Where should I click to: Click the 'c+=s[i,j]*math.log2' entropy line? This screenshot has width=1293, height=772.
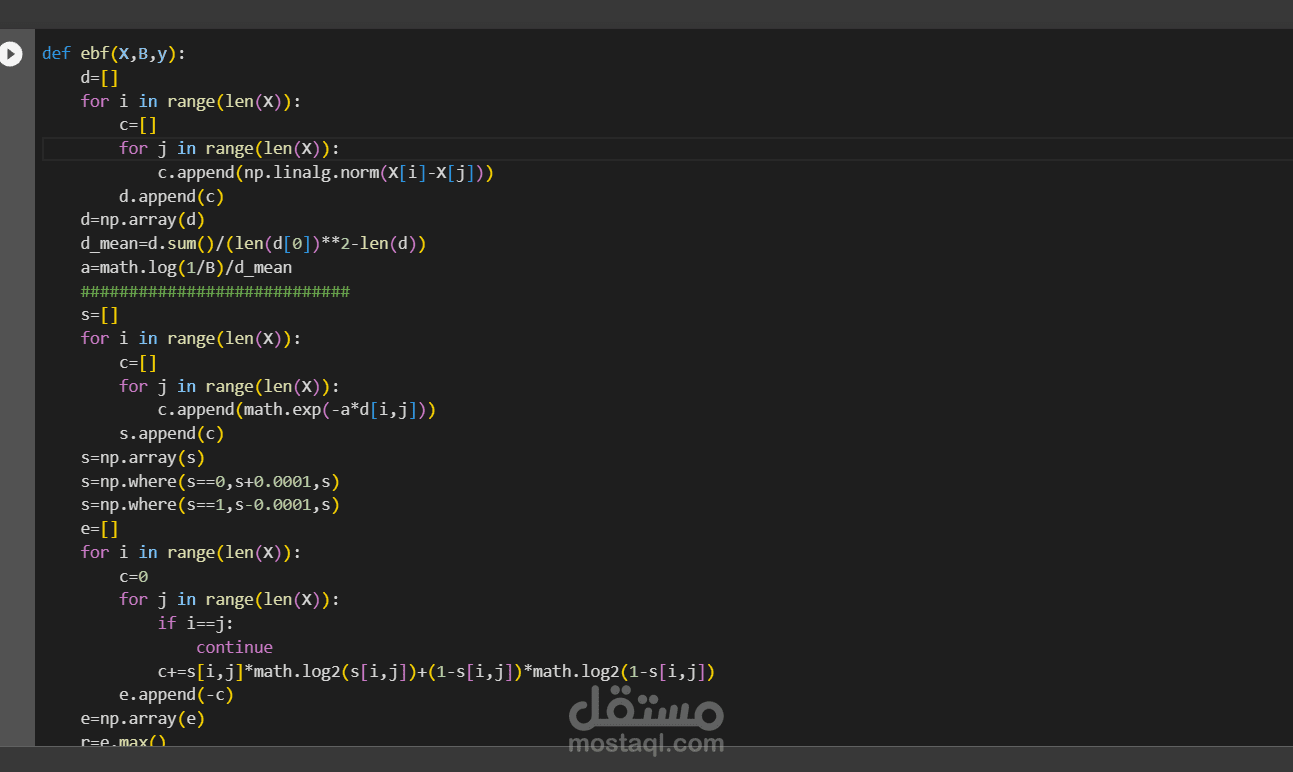[436, 671]
